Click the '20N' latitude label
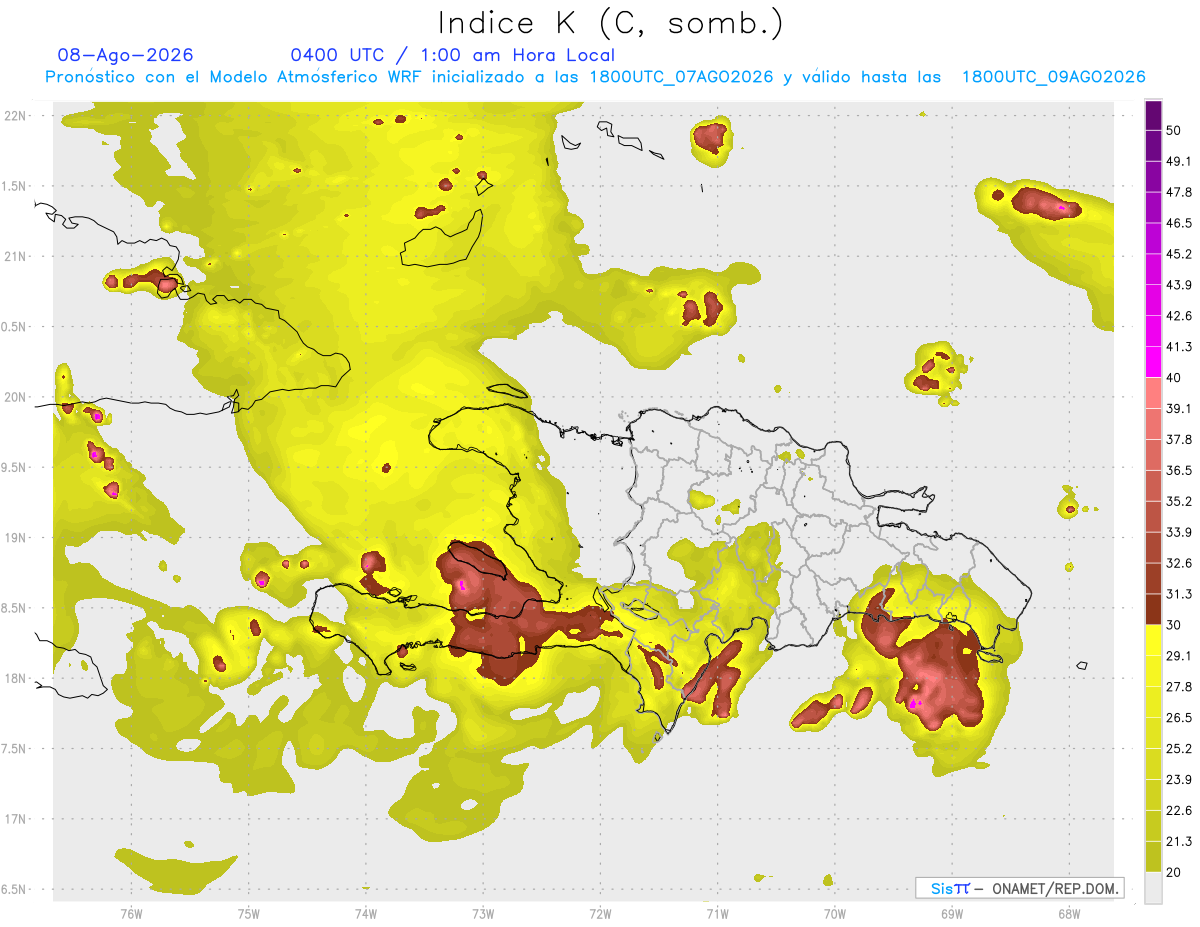The image size is (1200, 927). pyautogui.click(x=15, y=397)
